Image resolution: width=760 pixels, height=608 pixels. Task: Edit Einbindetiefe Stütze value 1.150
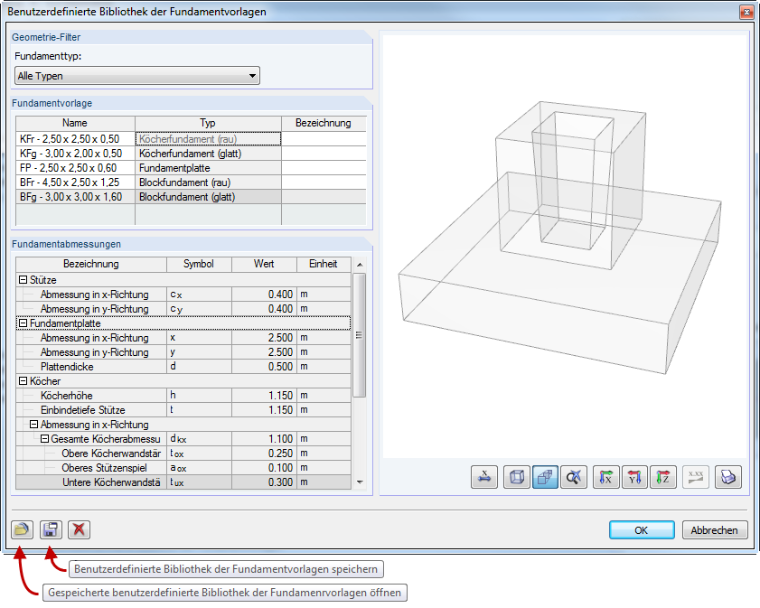tap(264, 410)
